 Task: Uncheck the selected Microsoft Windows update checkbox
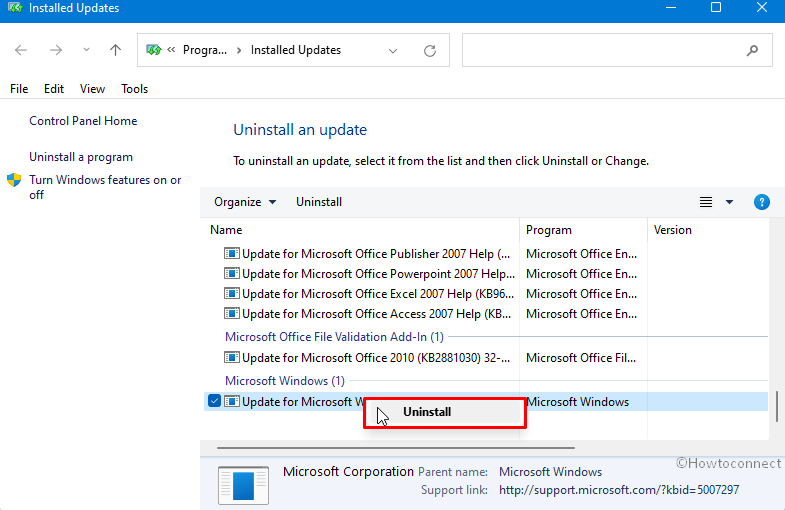click(x=214, y=401)
